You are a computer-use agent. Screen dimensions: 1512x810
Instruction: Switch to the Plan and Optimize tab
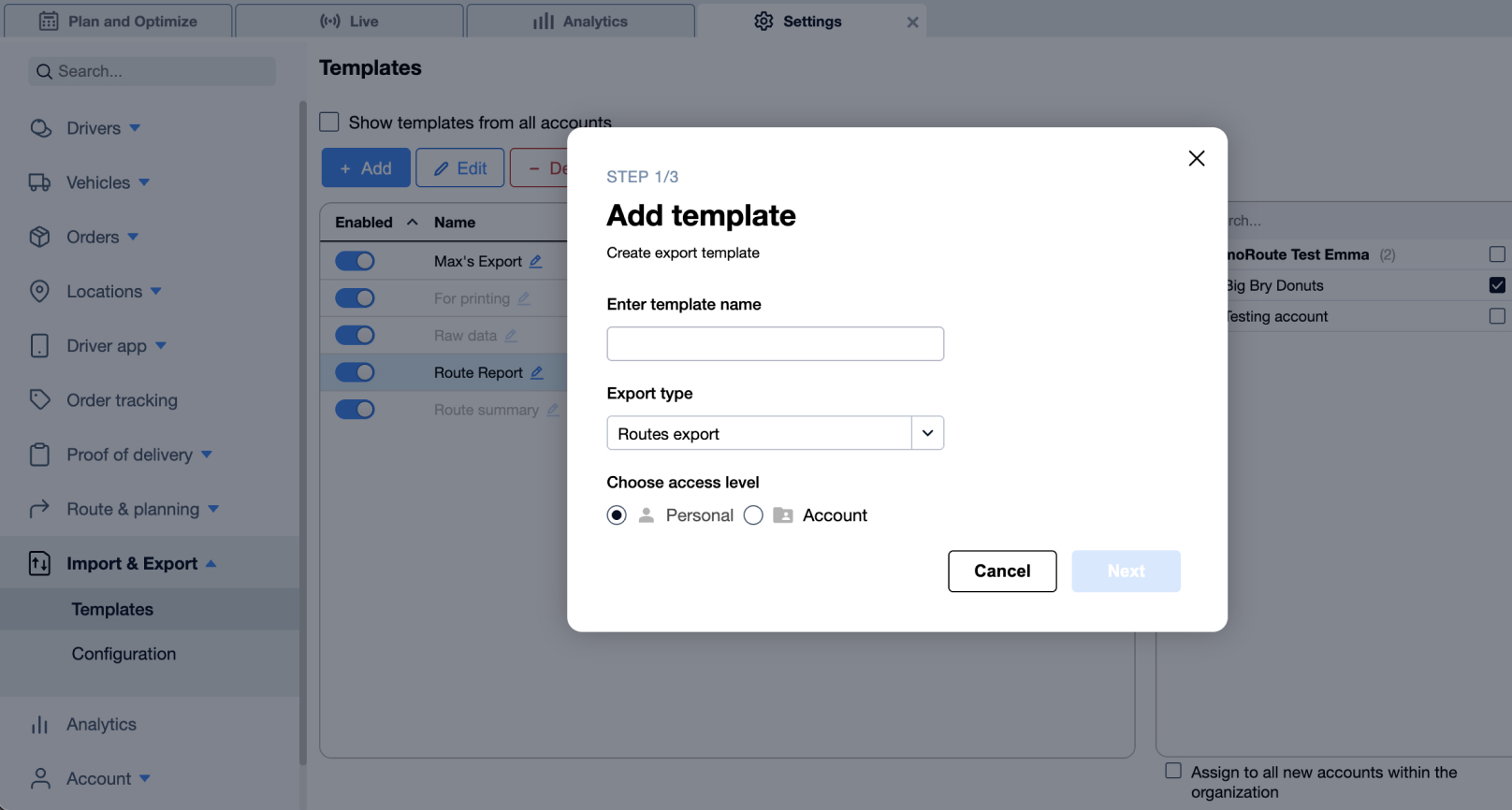pos(118,21)
